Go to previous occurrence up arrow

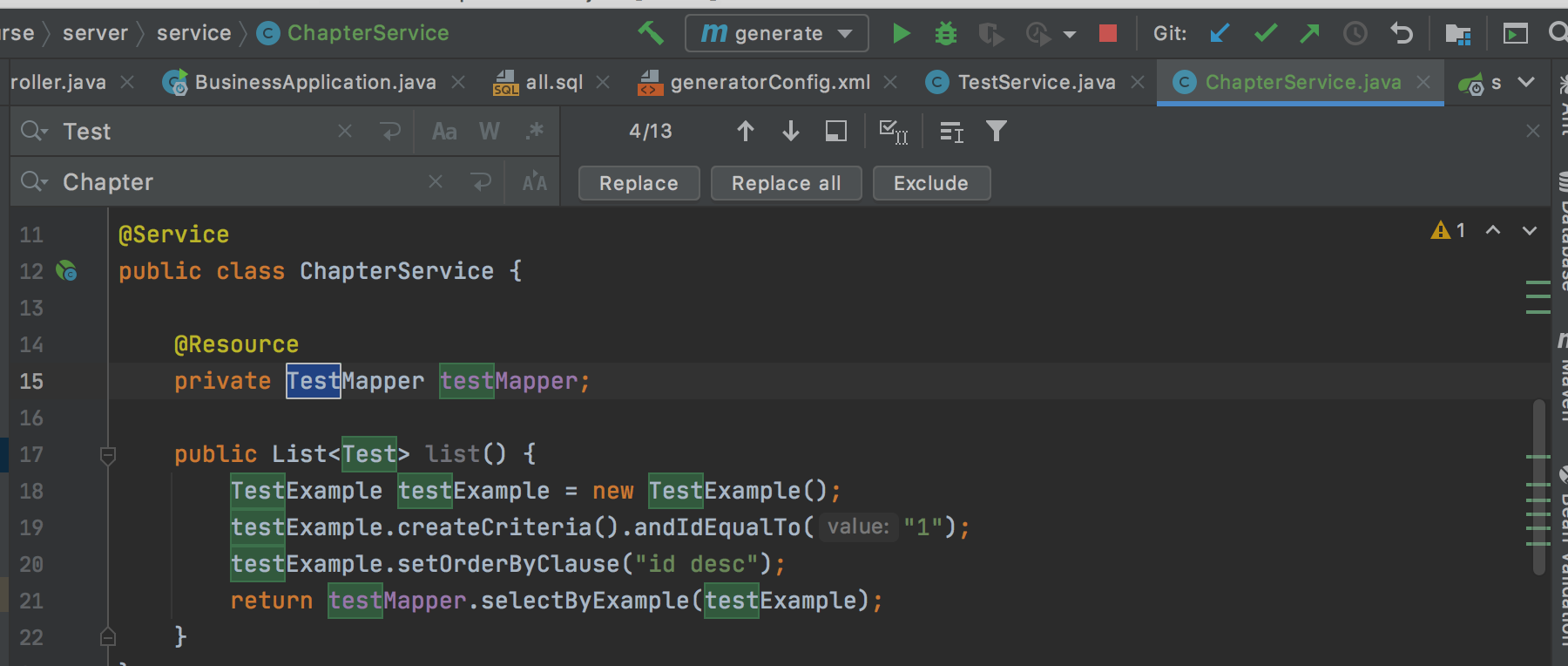click(x=745, y=131)
